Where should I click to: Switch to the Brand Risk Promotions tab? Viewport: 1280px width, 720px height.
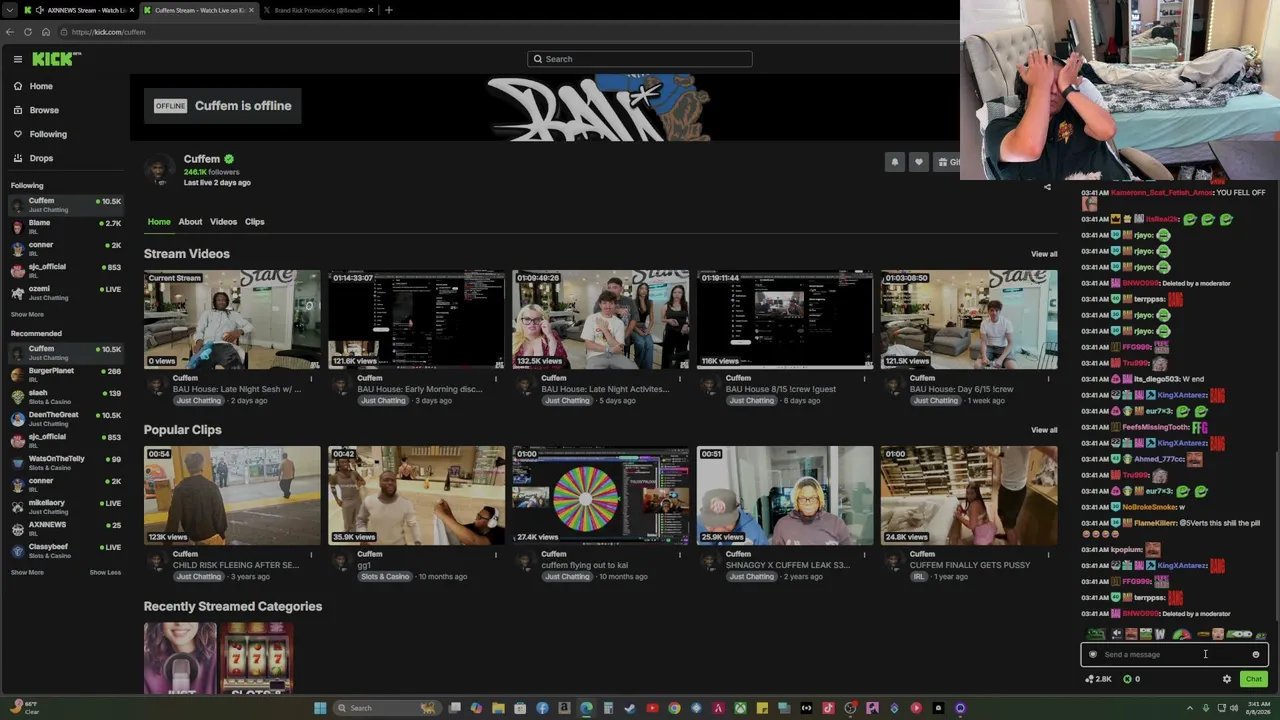coord(319,10)
